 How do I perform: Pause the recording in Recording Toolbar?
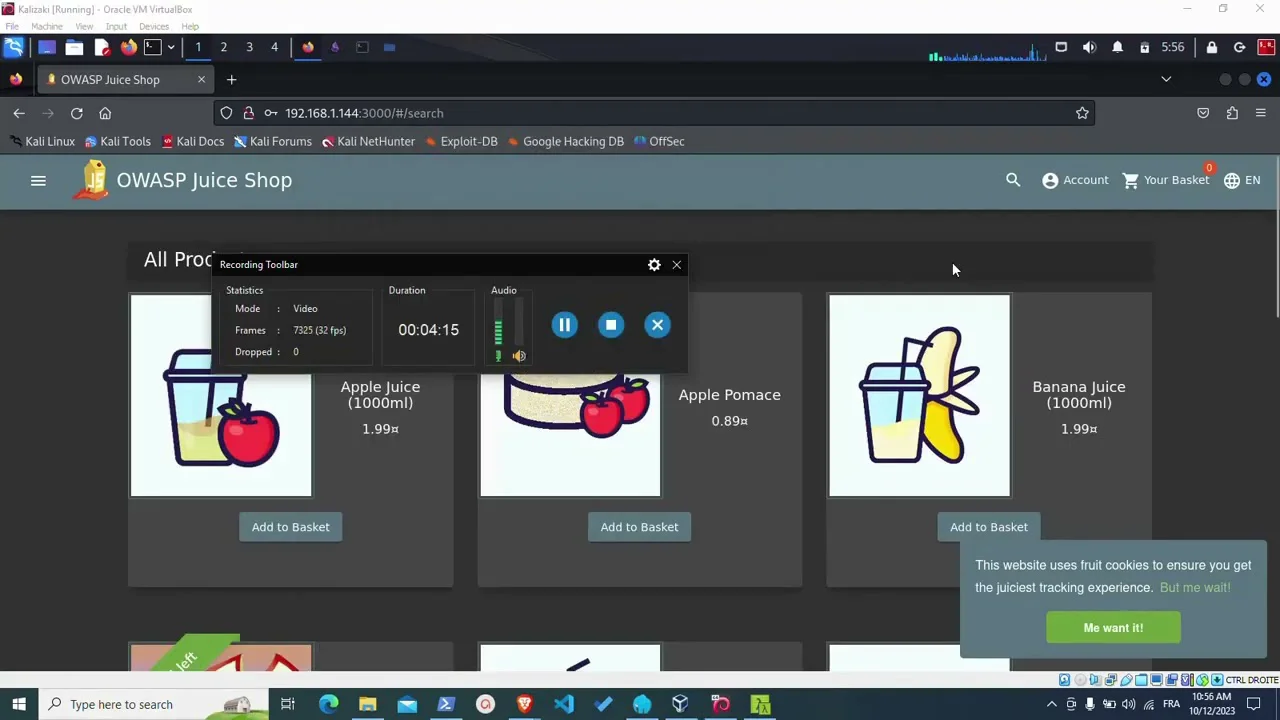click(x=564, y=325)
